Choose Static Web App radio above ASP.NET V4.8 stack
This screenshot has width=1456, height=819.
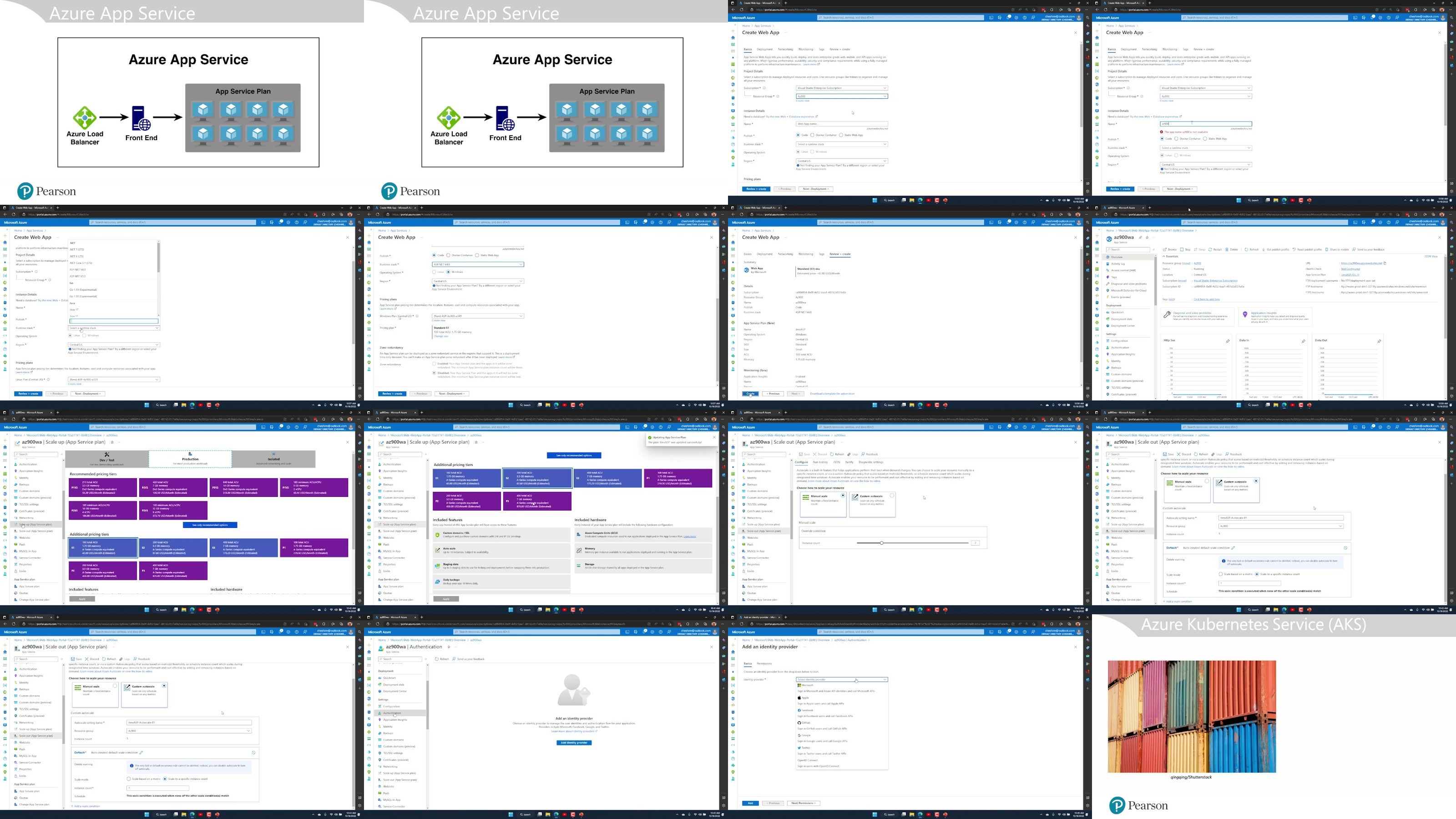(478, 255)
